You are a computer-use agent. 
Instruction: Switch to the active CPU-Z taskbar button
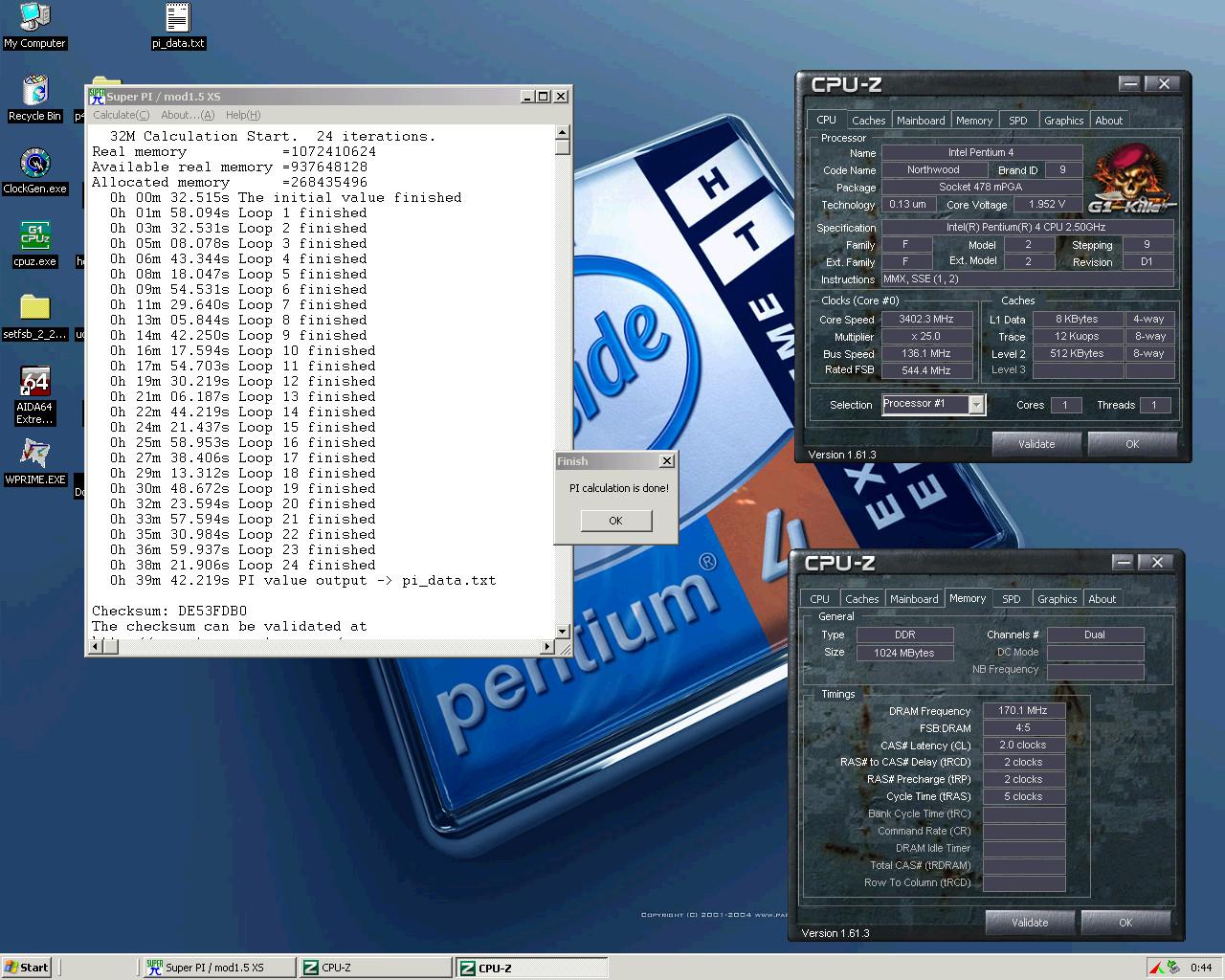pyautogui.click(x=531, y=968)
